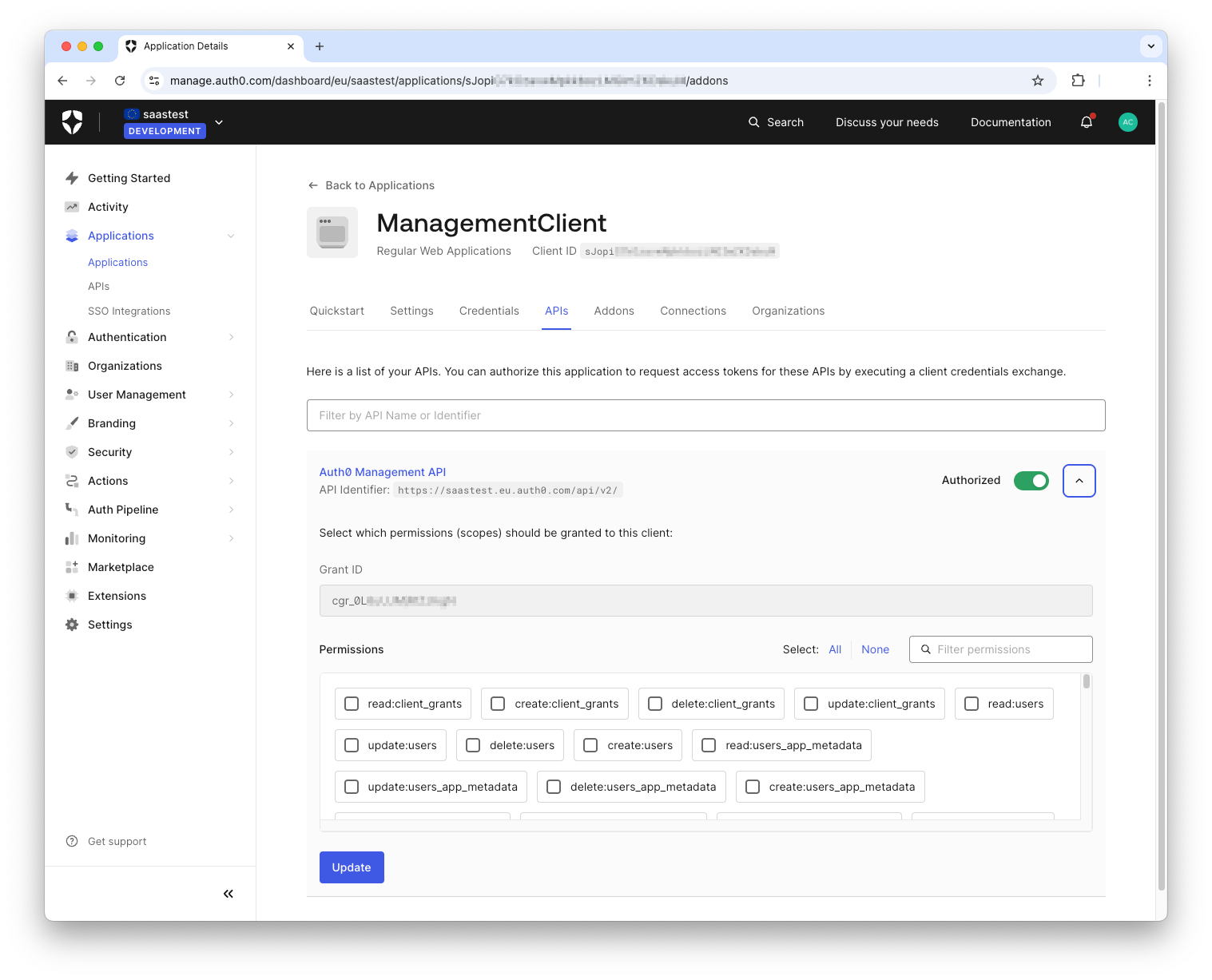Check the update:users permission
Viewport: 1212px width, 980px height.
coord(352,745)
